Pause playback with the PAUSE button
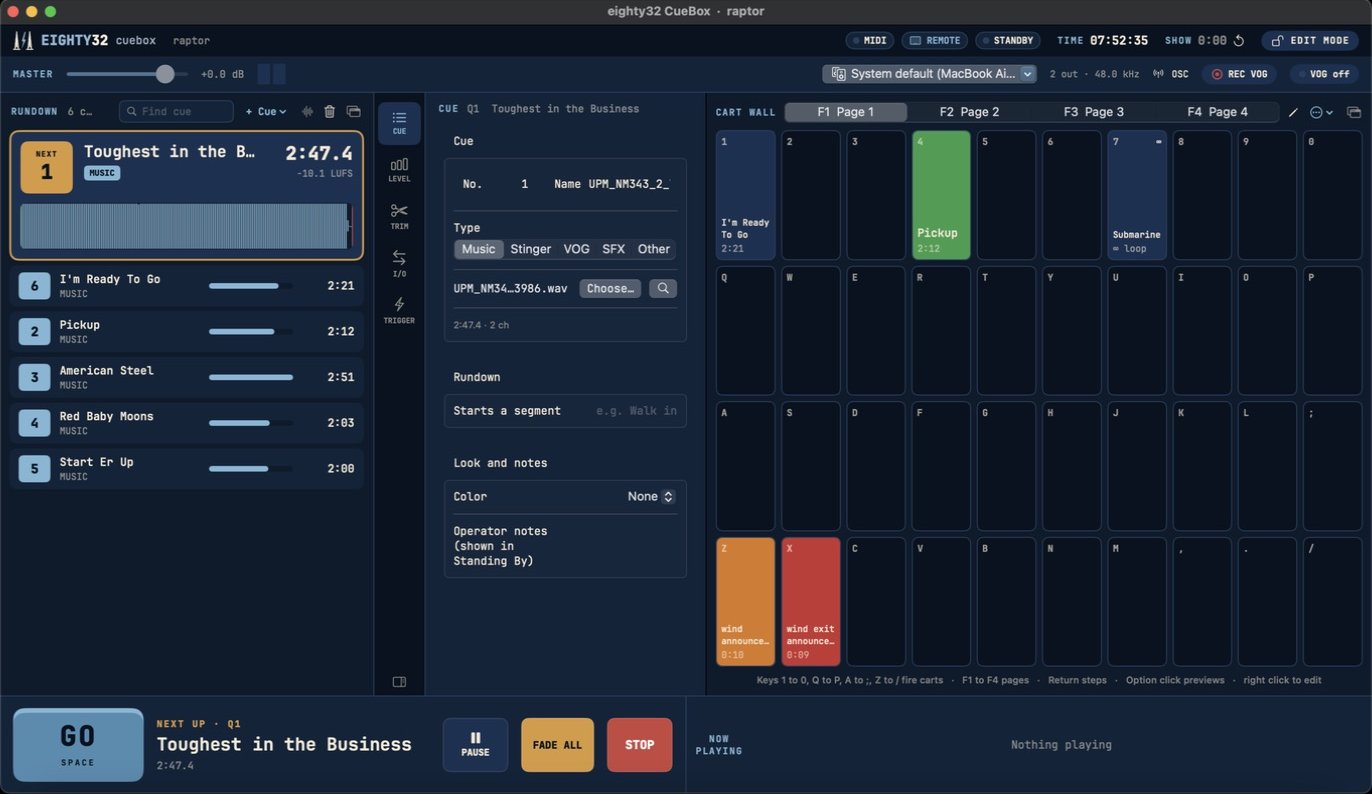This screenshot has height=794, width=1372. 475,745
